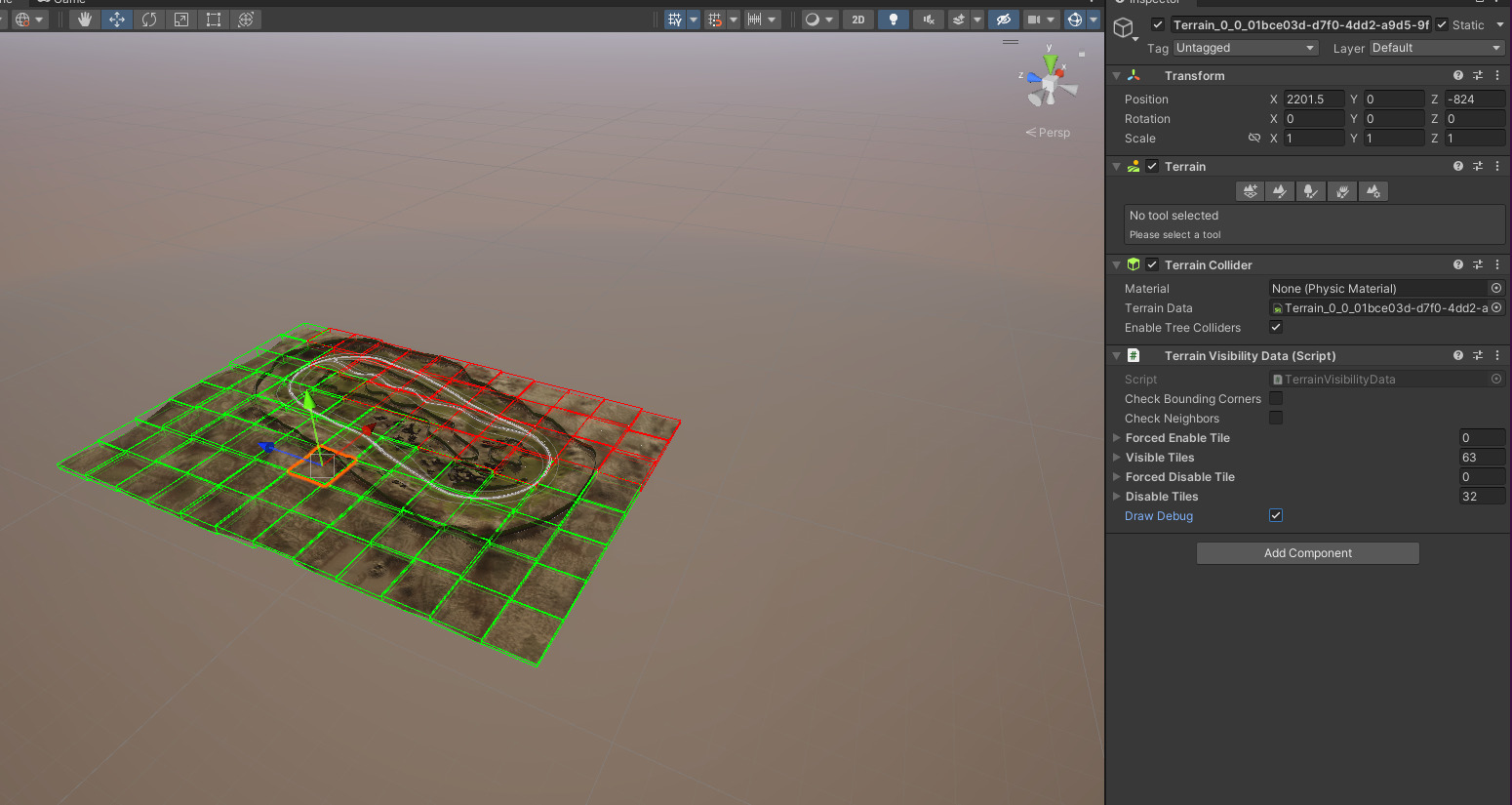Click the Add Component button

point(1307,553)
